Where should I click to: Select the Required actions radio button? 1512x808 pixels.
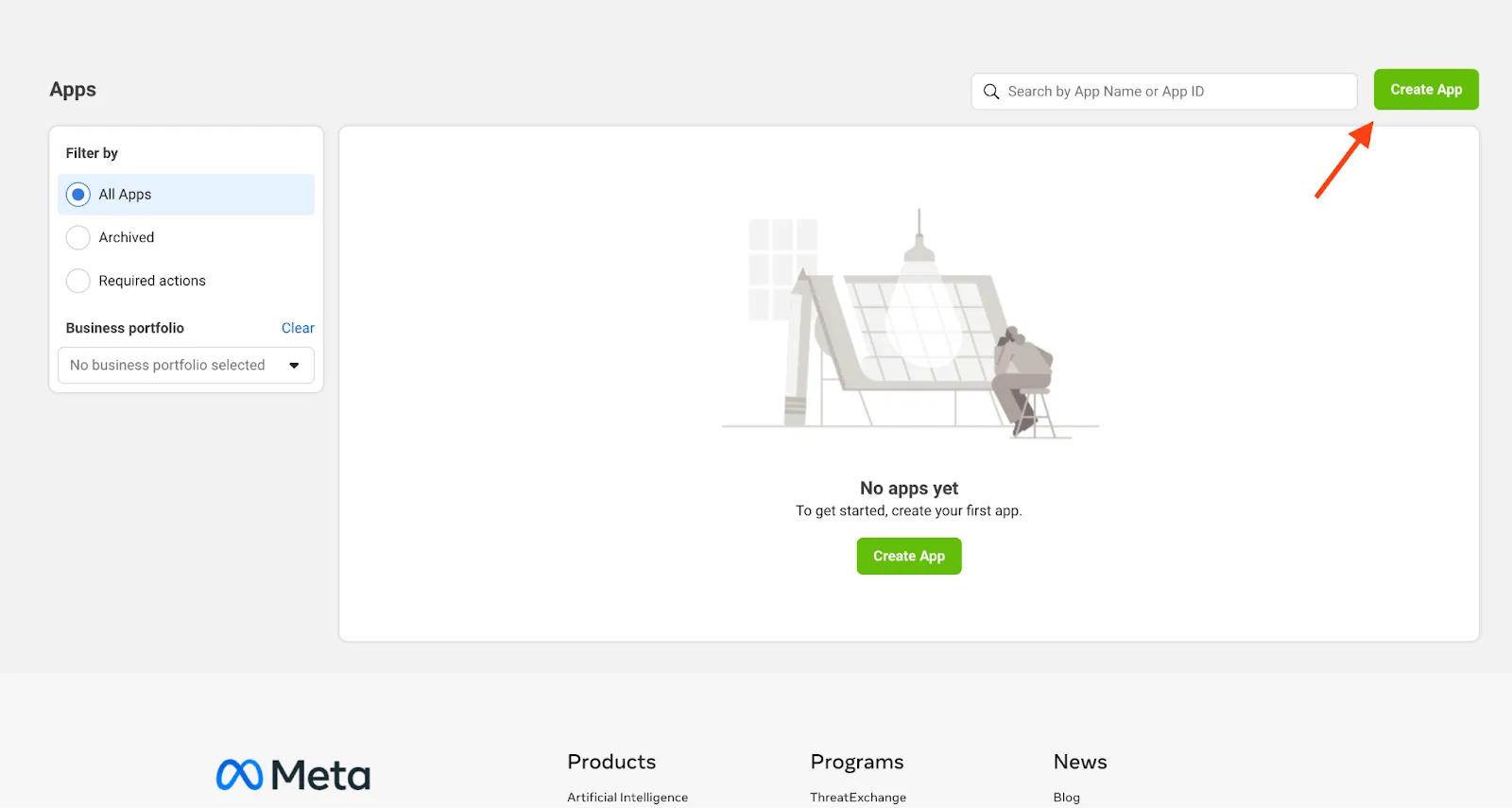click(x=78, y=281)
